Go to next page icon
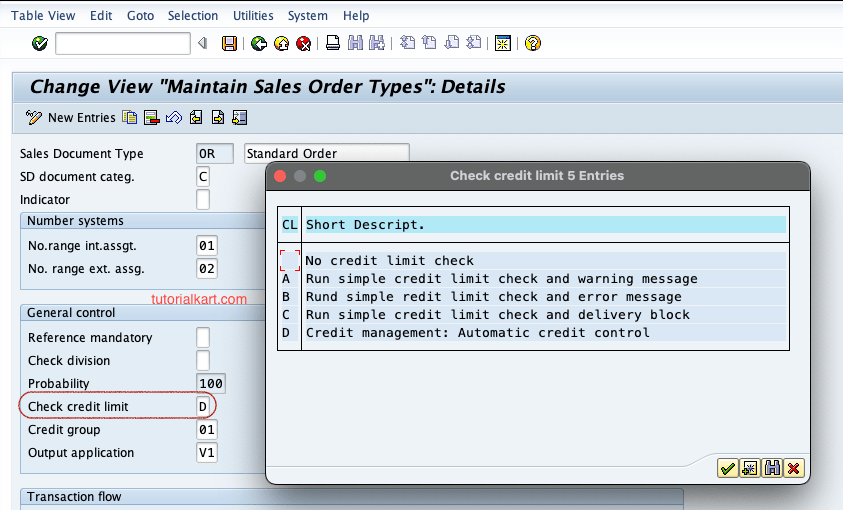843x510 pixels. (x=452, y=42)
